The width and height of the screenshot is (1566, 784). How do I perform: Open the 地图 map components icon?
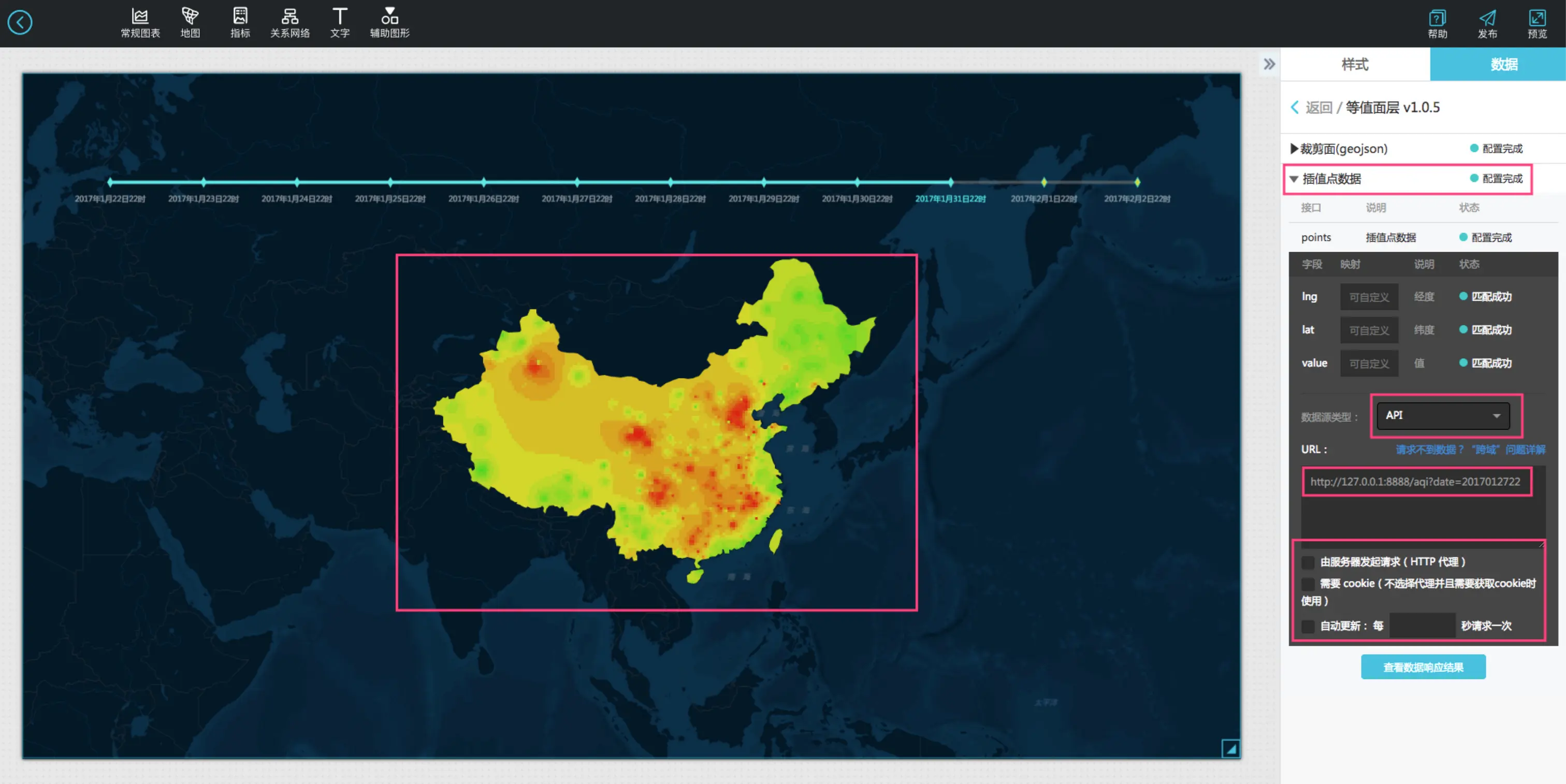coord(190,23)
